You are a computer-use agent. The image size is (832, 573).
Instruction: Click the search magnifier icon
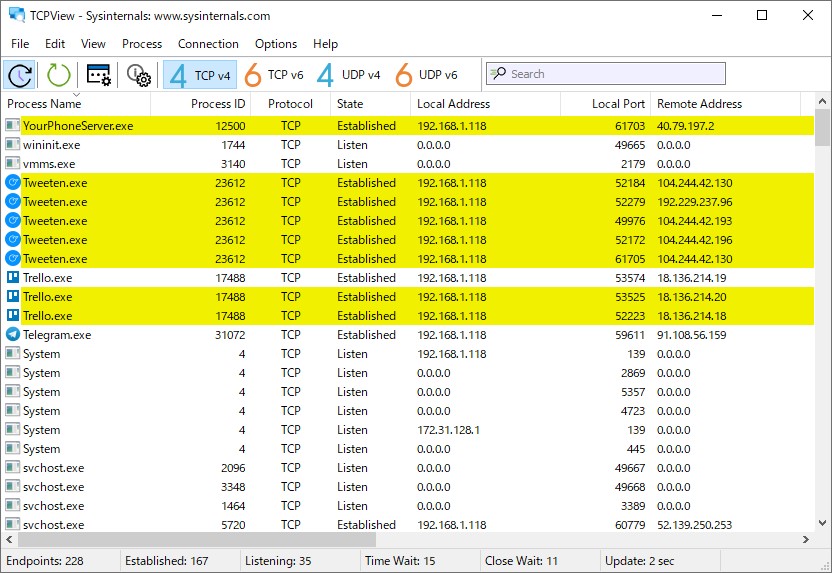point(498,73)
